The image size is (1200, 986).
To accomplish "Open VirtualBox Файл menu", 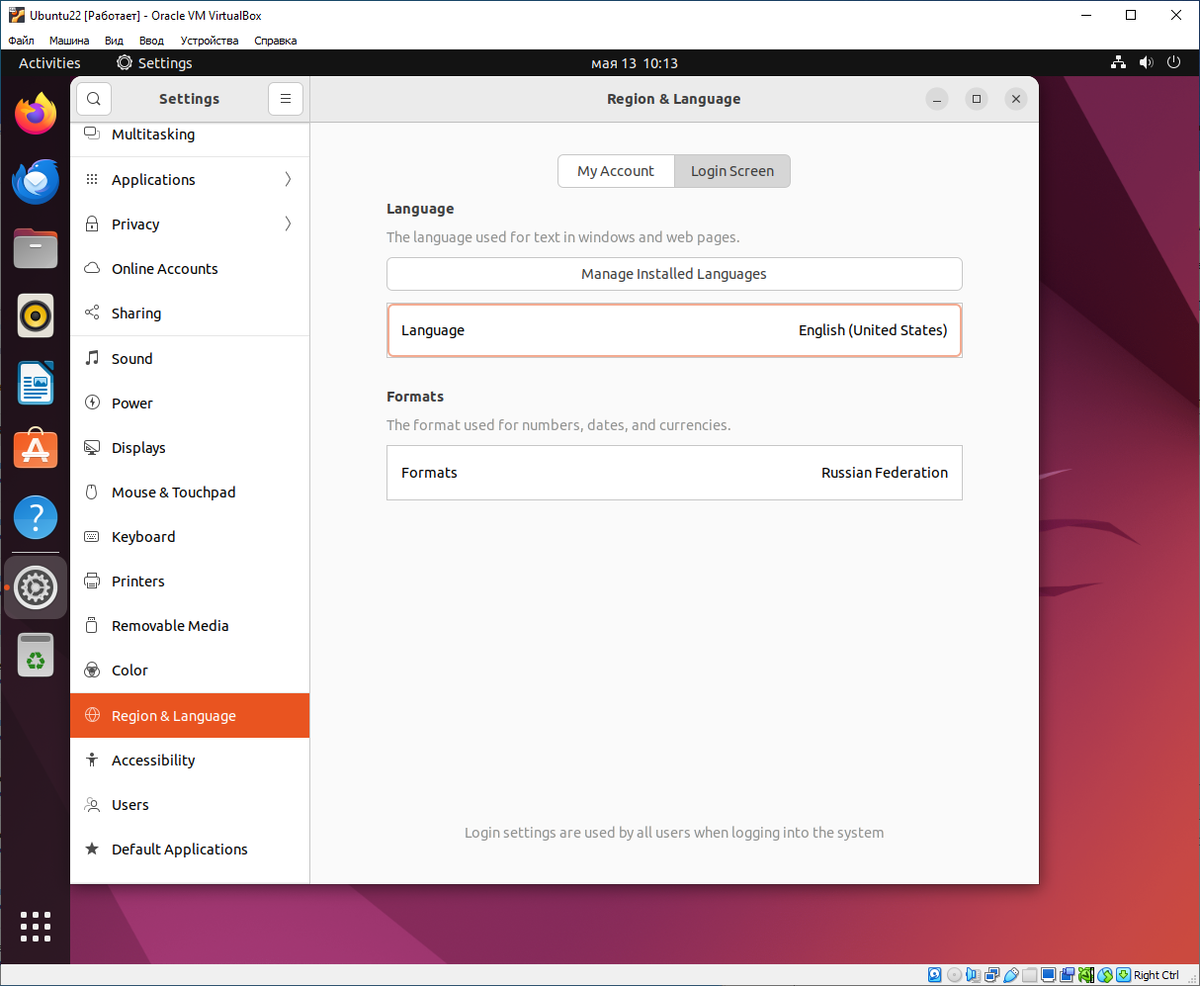I will [x=21, y=41].
